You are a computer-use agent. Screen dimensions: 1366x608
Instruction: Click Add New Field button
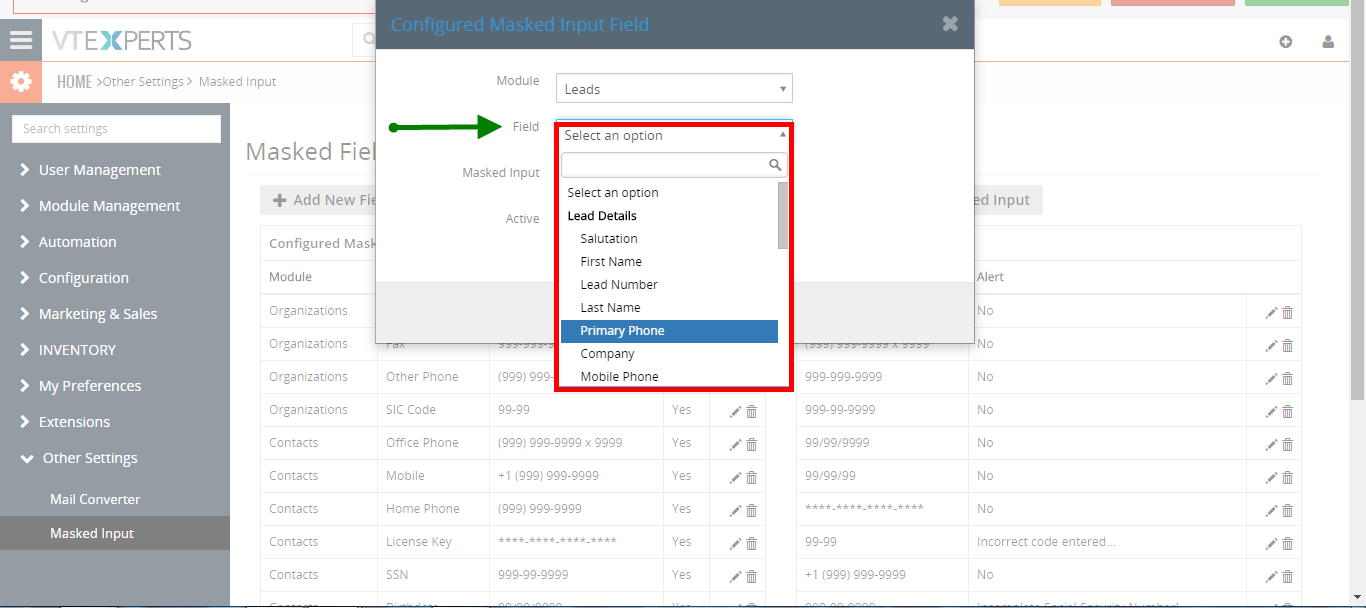click(325, 200)
